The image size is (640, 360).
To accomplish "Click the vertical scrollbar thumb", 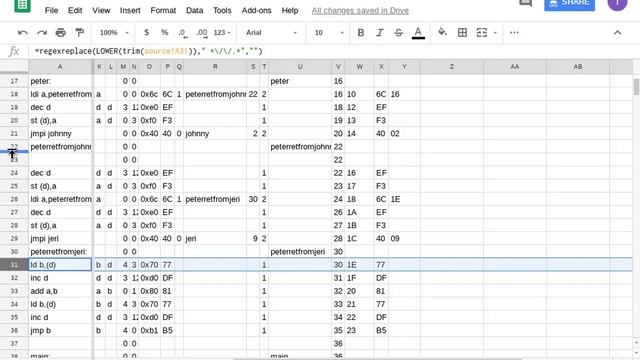I will pyautogui.click(x=636, y=87).
